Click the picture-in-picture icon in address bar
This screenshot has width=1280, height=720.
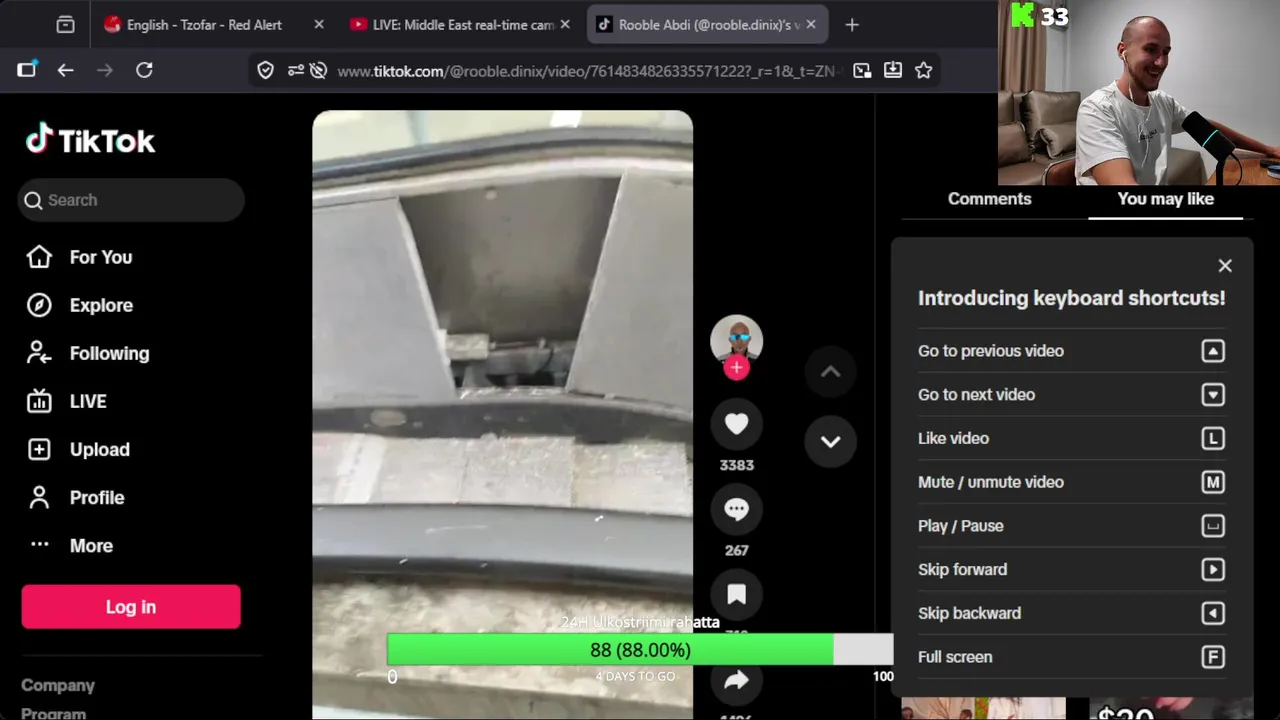coord(862,70)
